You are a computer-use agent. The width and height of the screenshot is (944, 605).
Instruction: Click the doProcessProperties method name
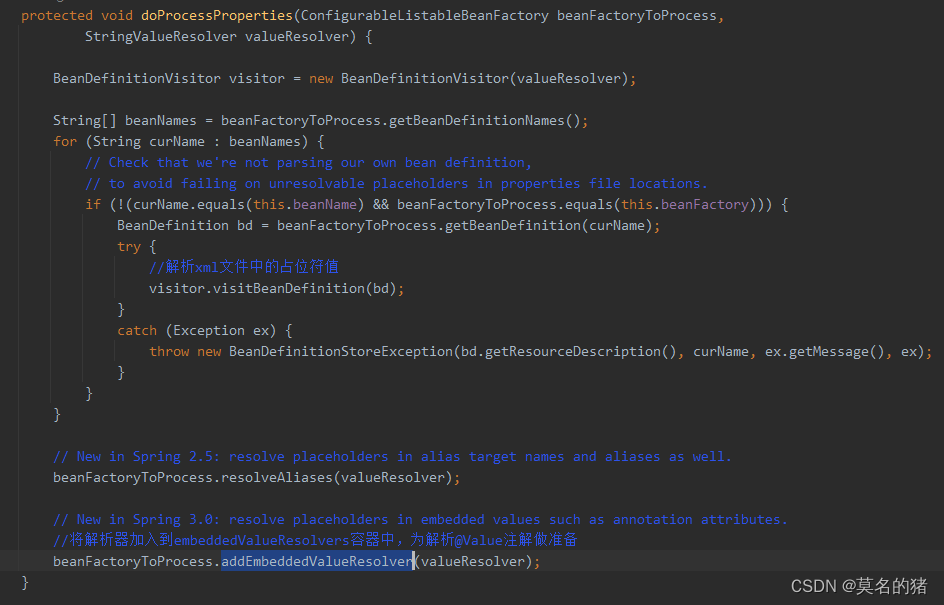217,15
